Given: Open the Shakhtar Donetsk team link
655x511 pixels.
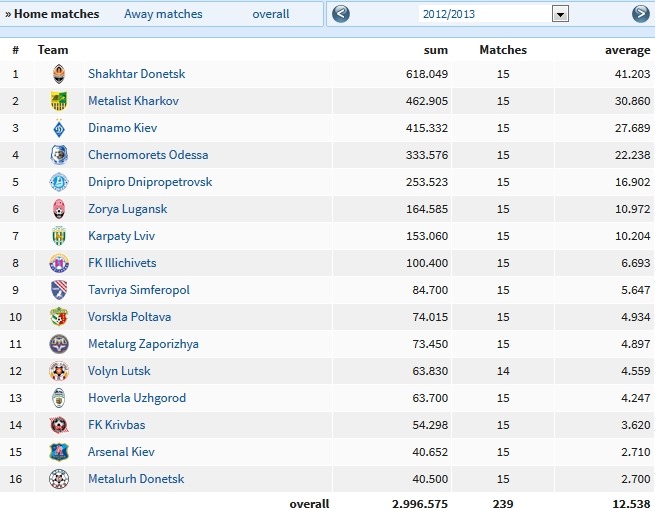Looking at the screenshot, I should point(137,74).
